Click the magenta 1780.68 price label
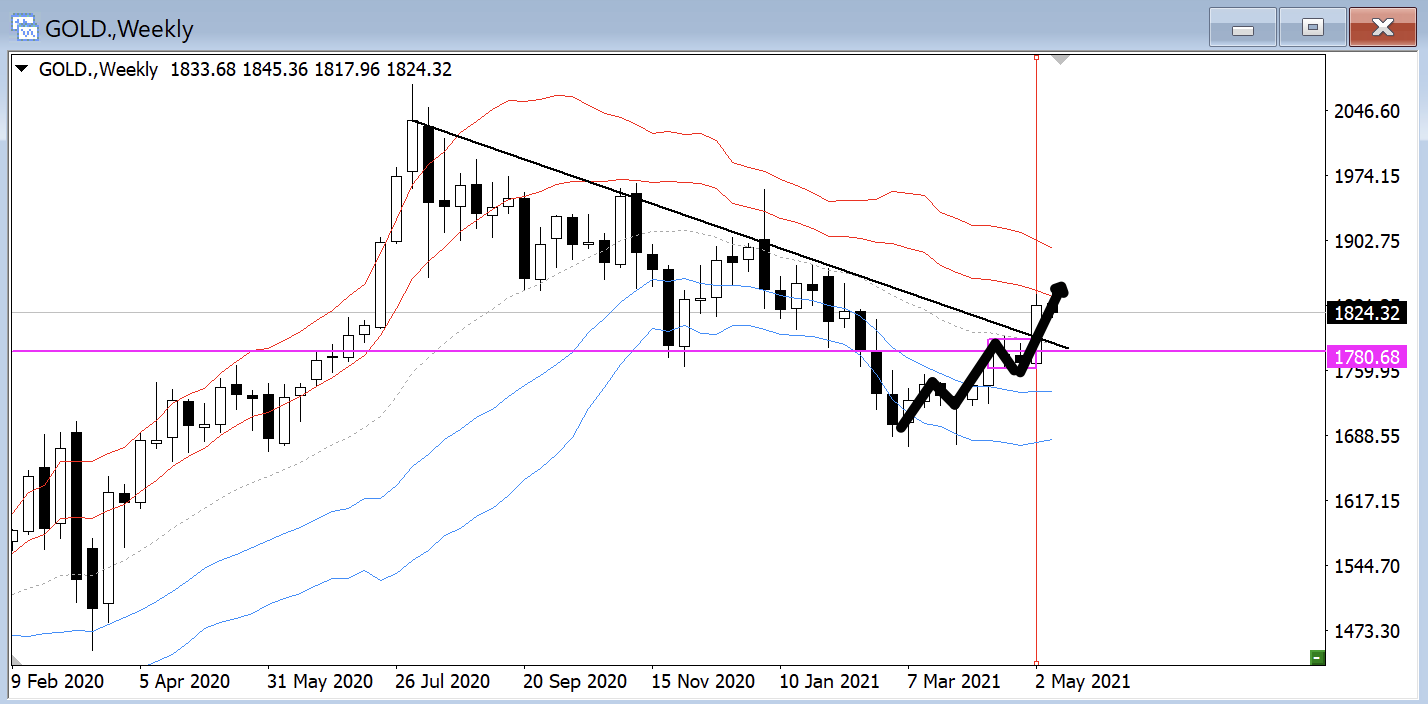 pos(1366,357)
